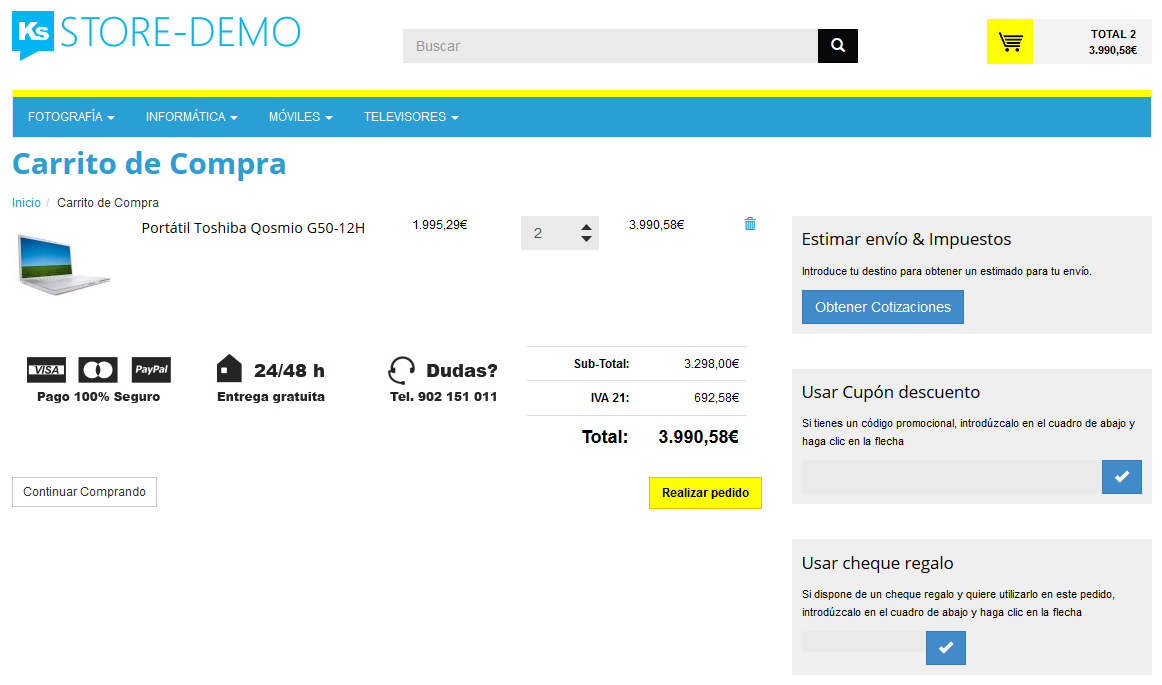Screen dimensions: 1162x685
Task: Click the Toshiba laptop thumbnail image
Action: click(63, 264)
